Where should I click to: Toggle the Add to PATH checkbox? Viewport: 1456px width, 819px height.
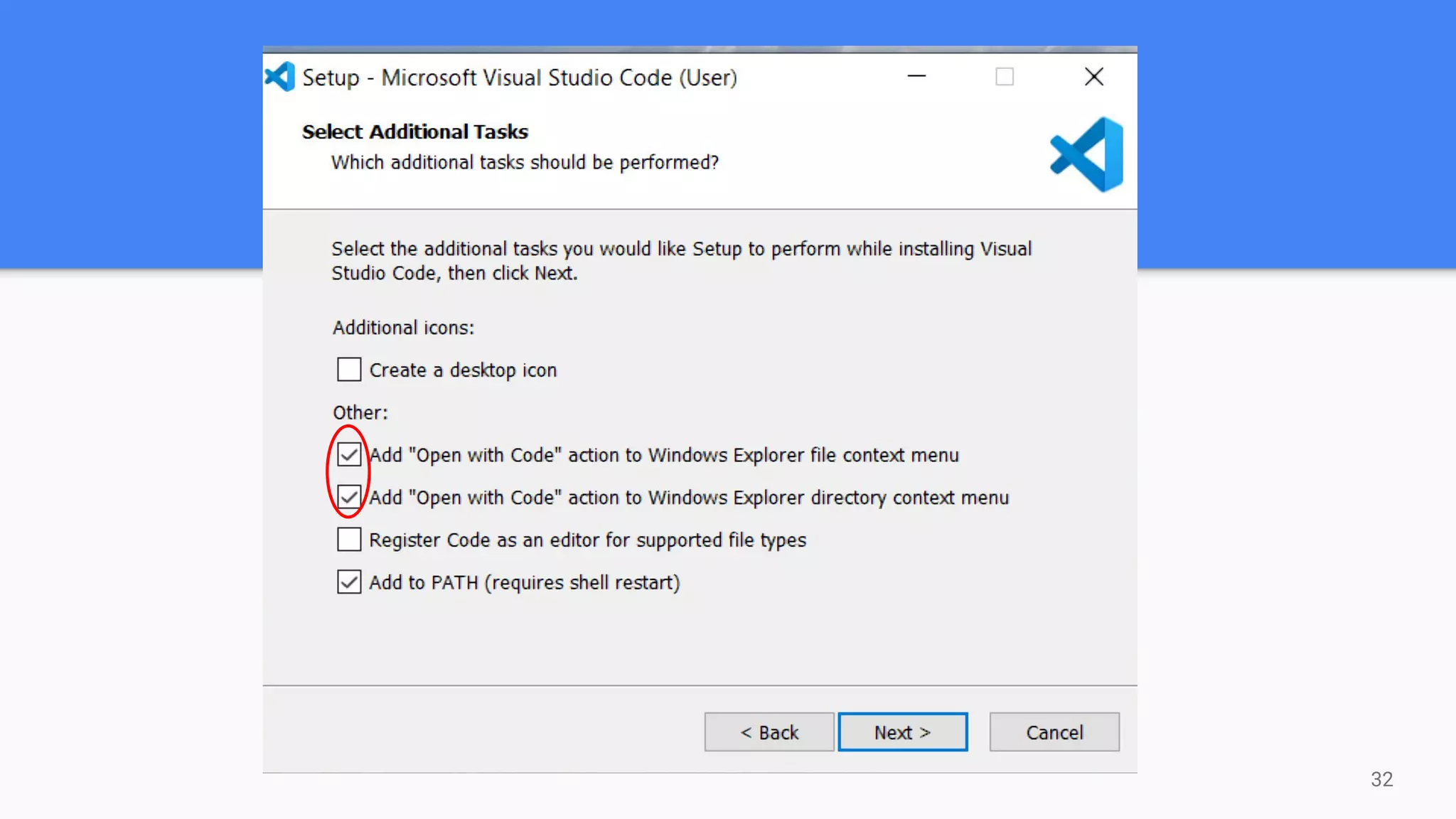pyautogui.click(x=348, y=582)
